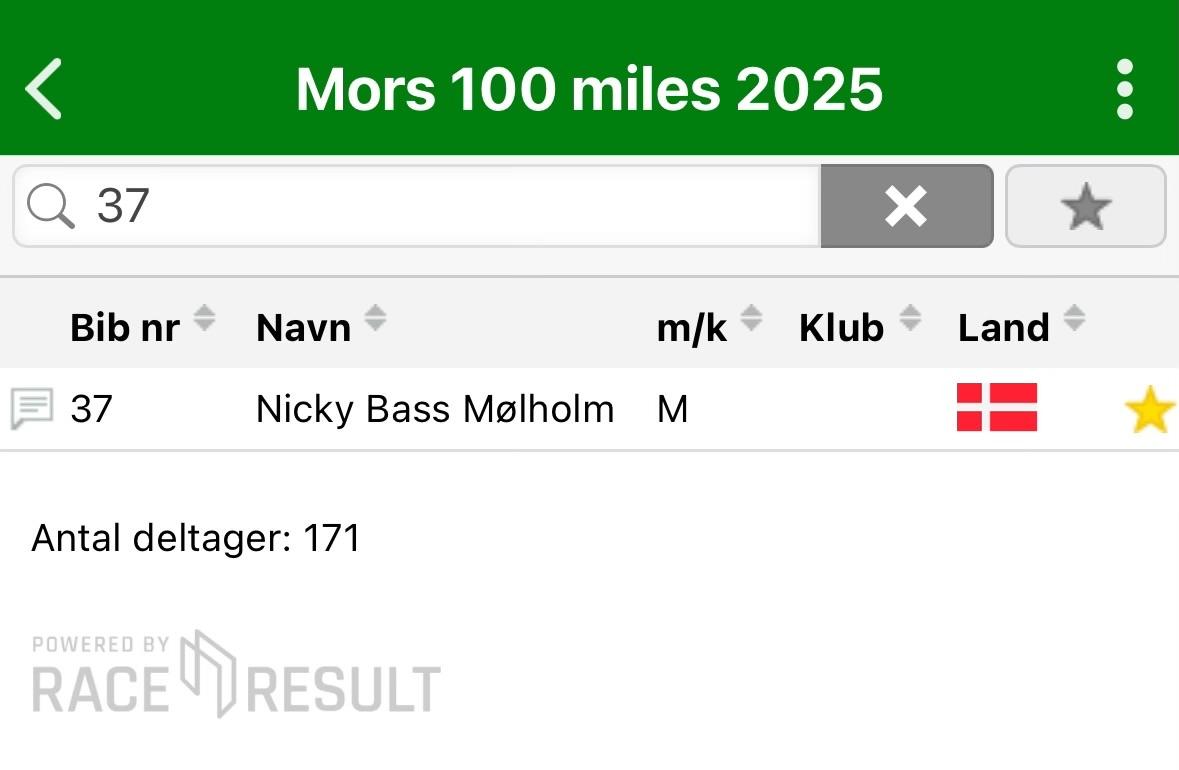Sort by Klub column arrows
Viewport: 1179px width, 770px height.
tap(910, 318)
